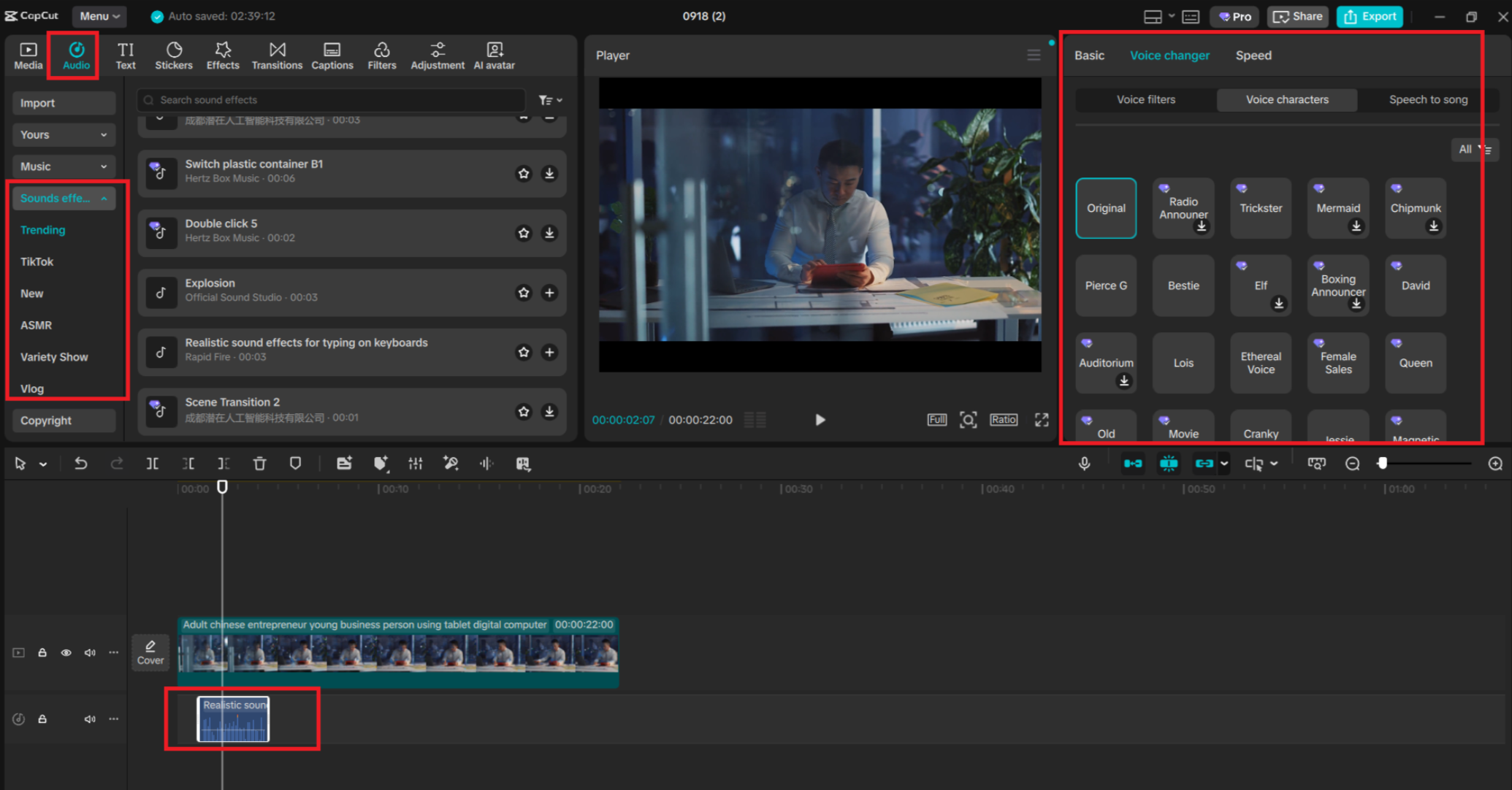Open the Voice filters tab
This screenshot has height=790, width=1512.
coord(1145,99)
